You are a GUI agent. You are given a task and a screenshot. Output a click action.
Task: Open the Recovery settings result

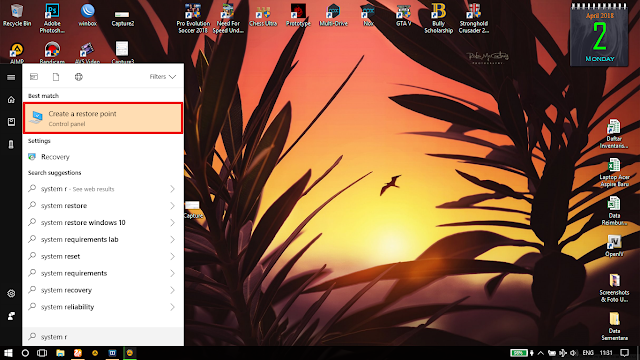coord(103,157)
